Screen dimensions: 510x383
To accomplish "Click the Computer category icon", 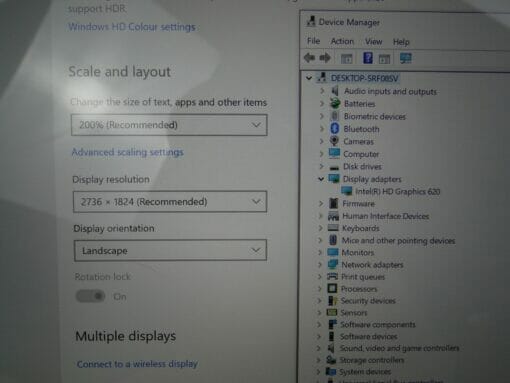I will point(334,153).
